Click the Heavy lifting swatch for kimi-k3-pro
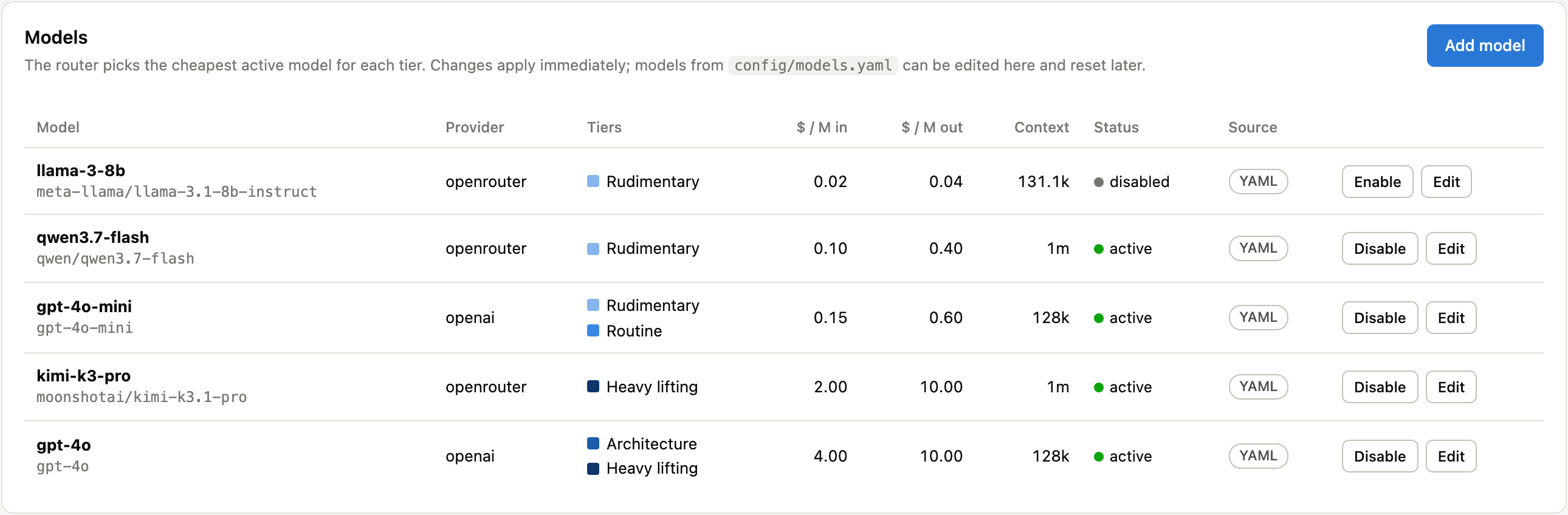This screenshot has width=1568, height=515. [x=593, y=387]
